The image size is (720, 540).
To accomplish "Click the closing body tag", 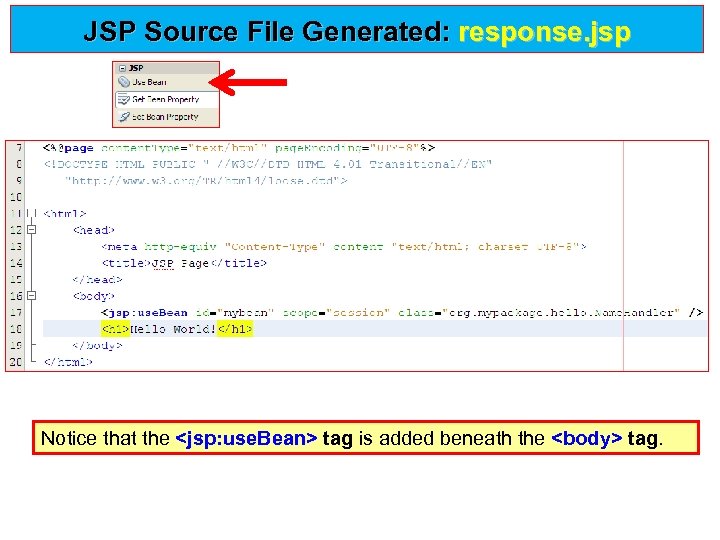I will click(x=97, y=345).
